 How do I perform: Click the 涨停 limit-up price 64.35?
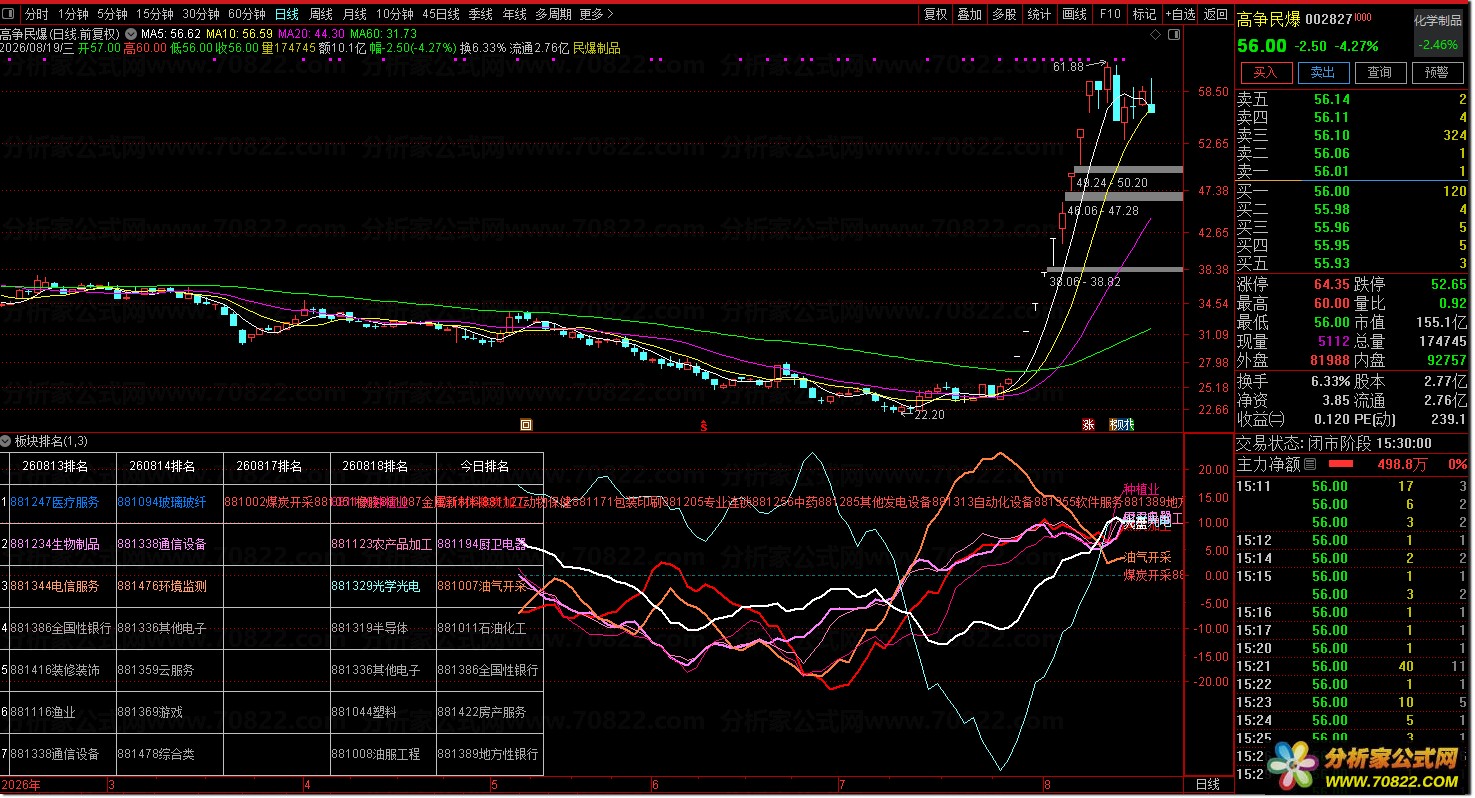(x=1332, y=284)
